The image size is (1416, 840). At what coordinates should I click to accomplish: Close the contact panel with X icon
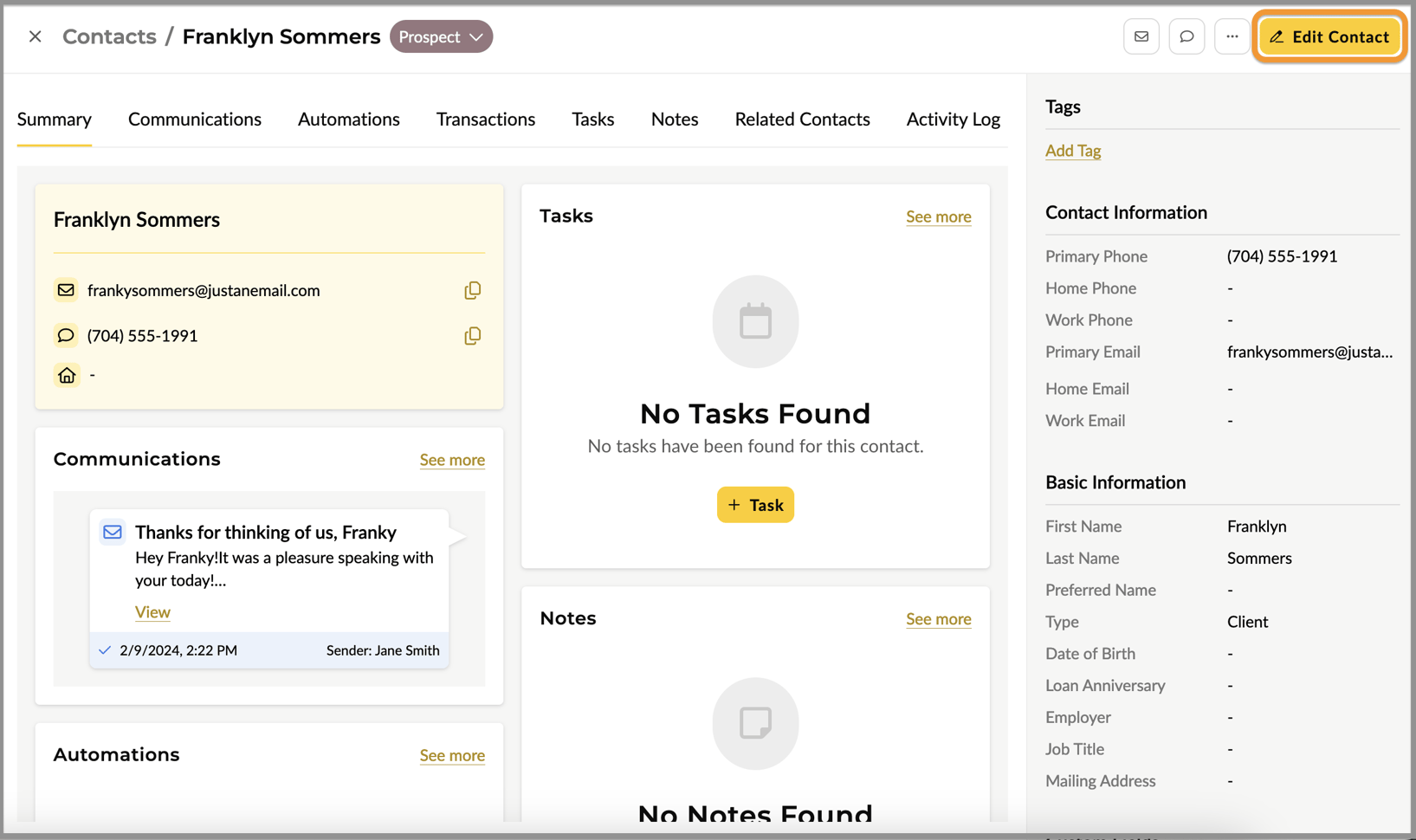36,36
